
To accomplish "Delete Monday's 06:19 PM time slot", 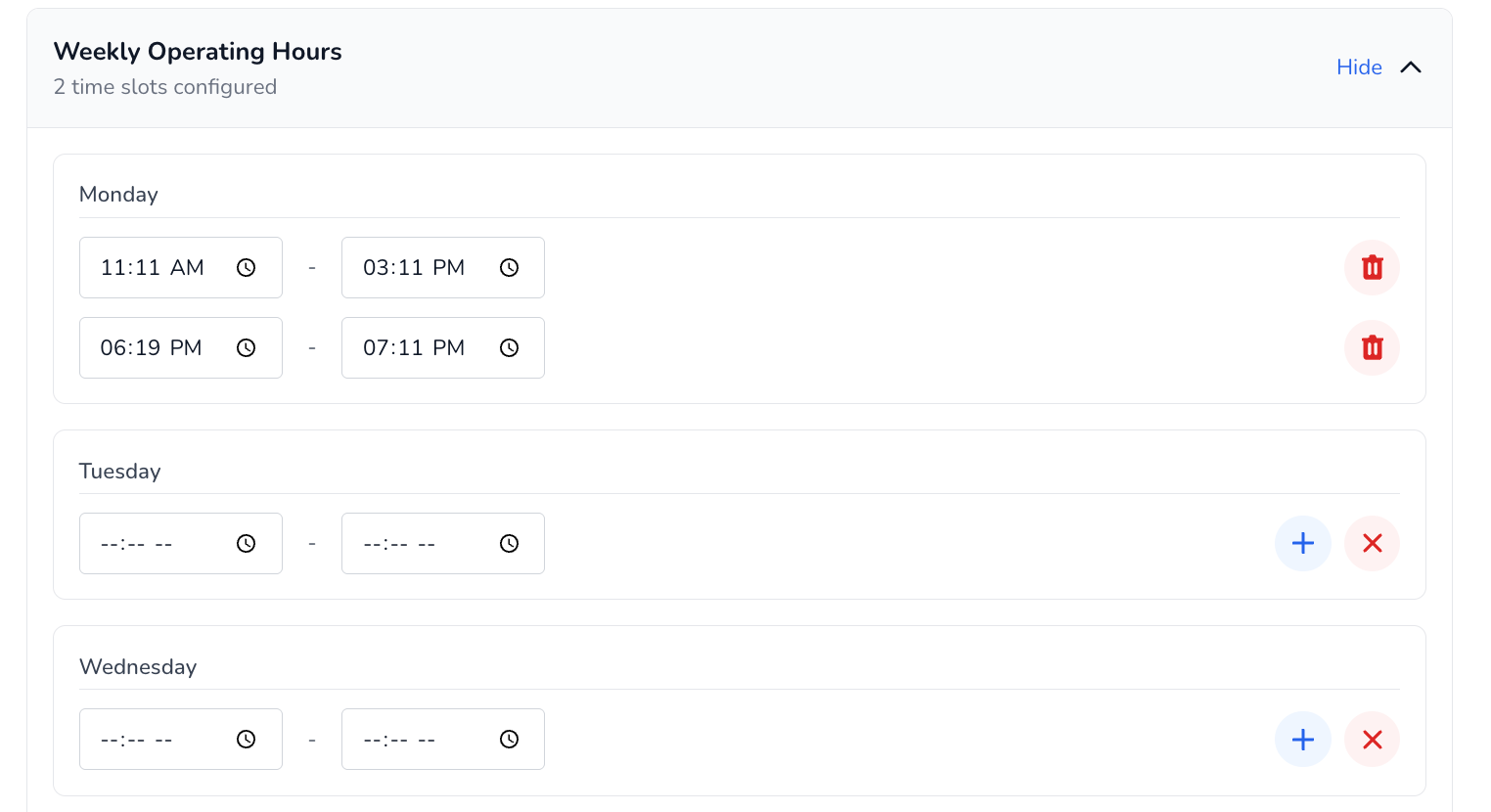I will coord(1372,348).
